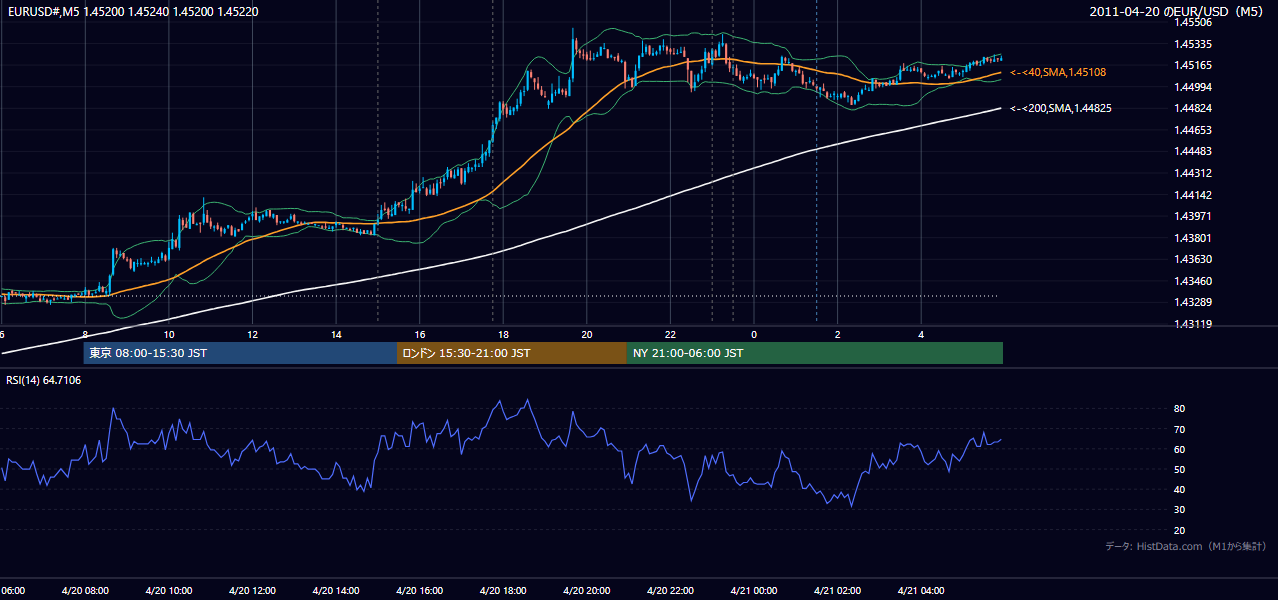Click RSI scale value 30

click(x=1179, y=510)
